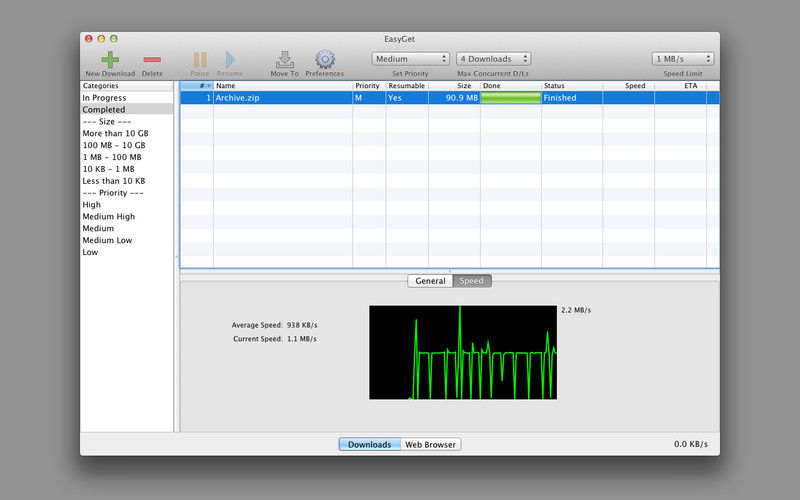800x500 pixels.
Task: Sort by the Done column header
Action: coord(511,86)
